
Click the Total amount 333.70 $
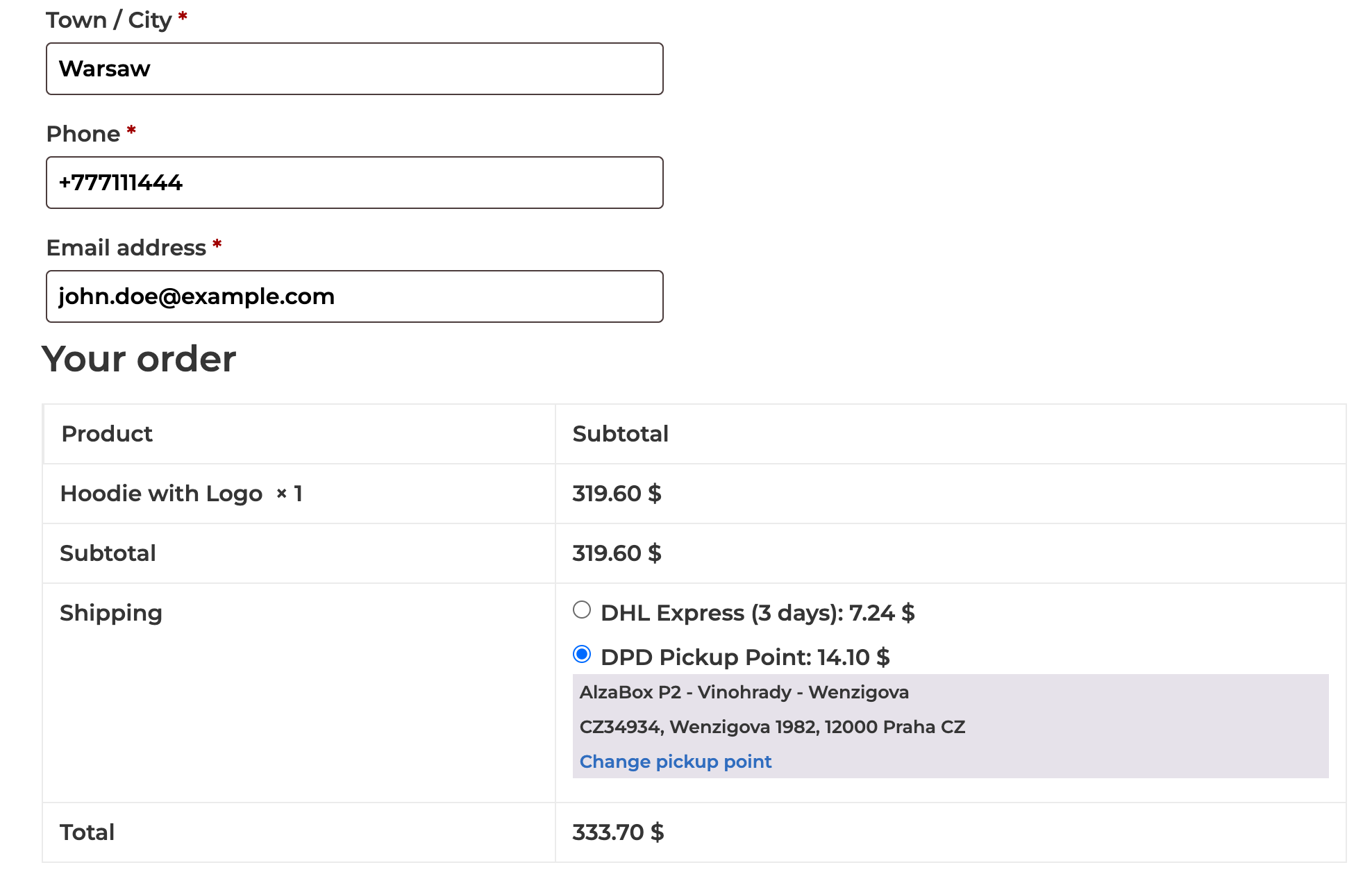coord(618,832)
